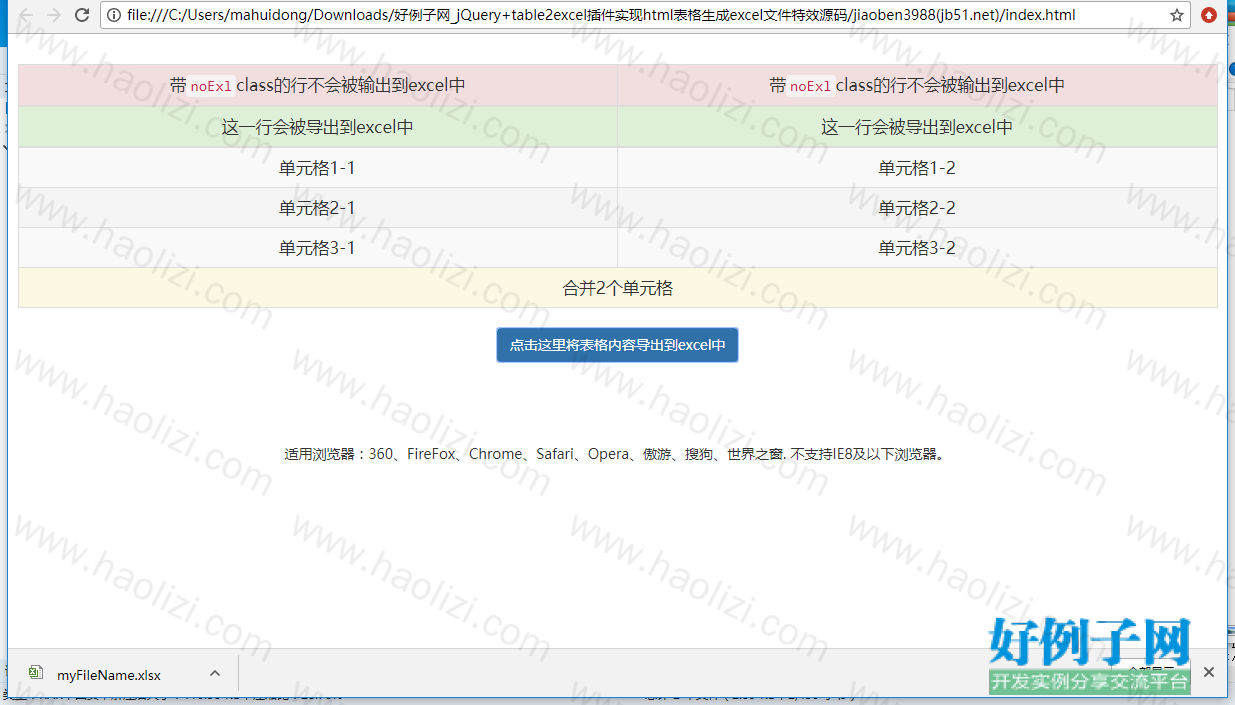Expand the myFileName.xlsx download options chevron
This screenshot has width=1235, height=705.
[214, 673]
